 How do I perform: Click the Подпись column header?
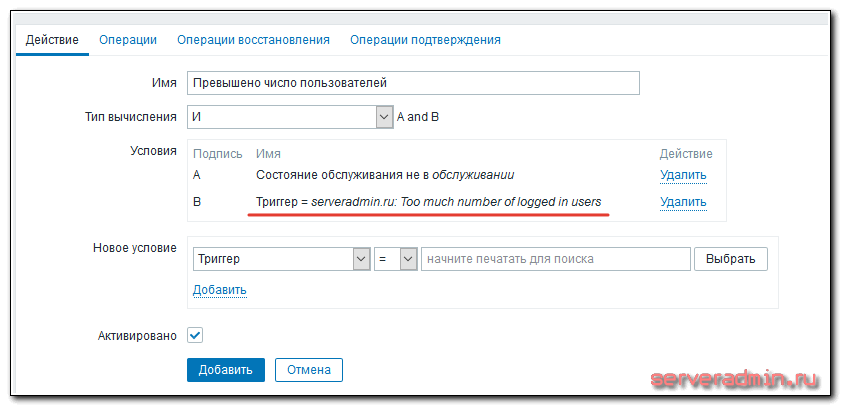[217, 154]
